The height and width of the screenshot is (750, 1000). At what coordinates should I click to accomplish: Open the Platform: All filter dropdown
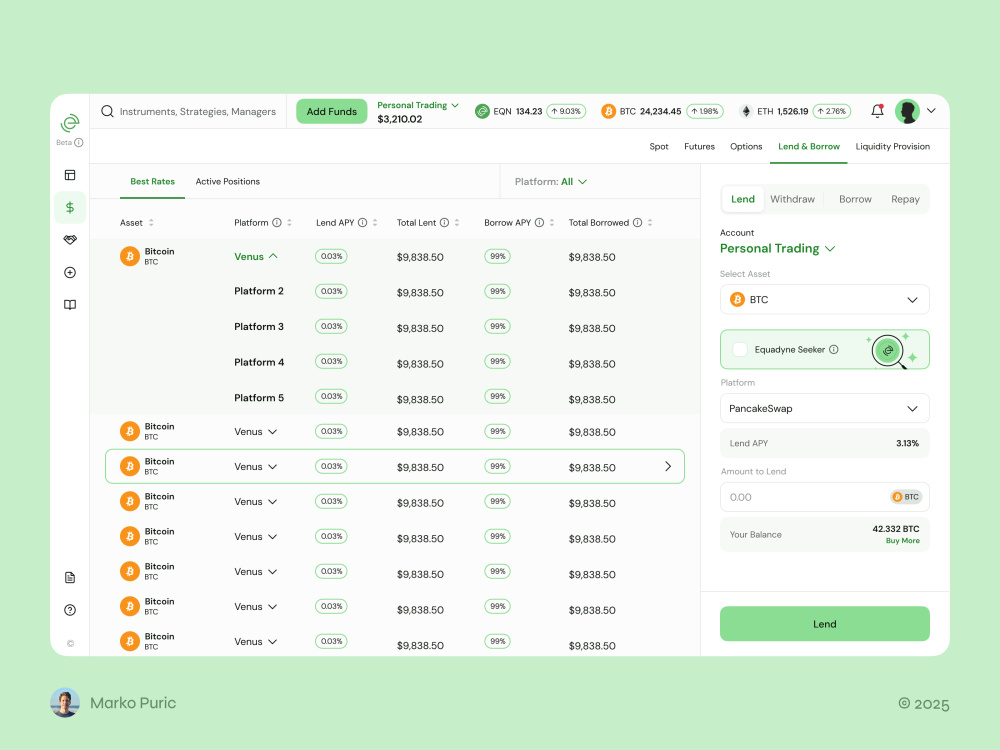click(x=550, y=182)
